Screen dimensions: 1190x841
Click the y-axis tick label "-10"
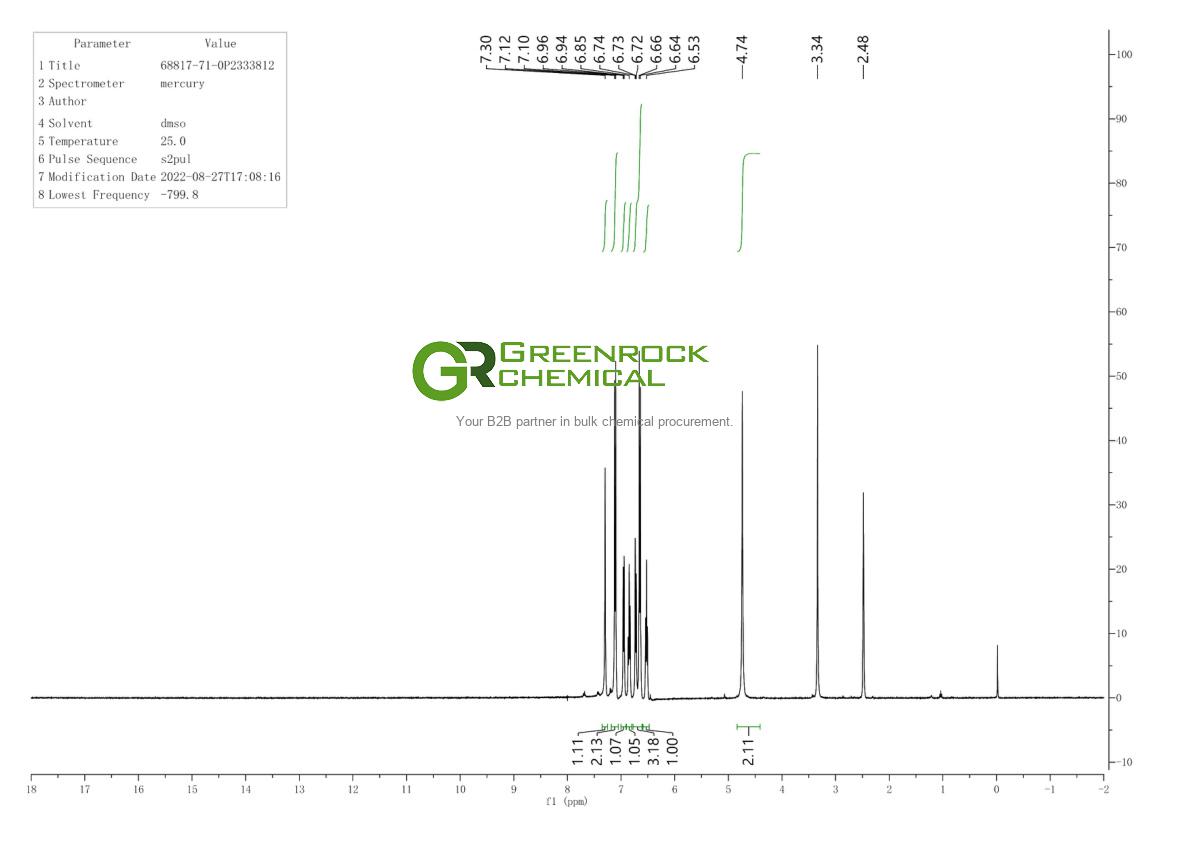point(1124,762)
